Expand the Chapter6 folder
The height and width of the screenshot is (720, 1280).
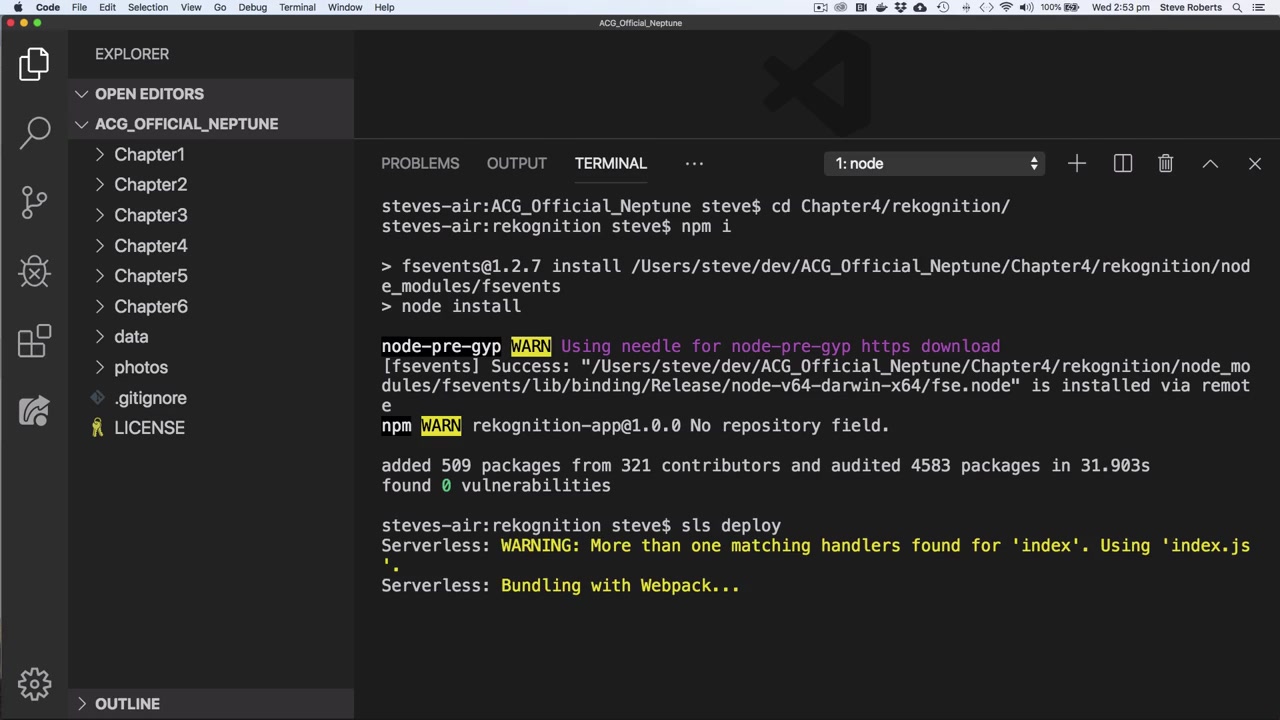[211, 307]
